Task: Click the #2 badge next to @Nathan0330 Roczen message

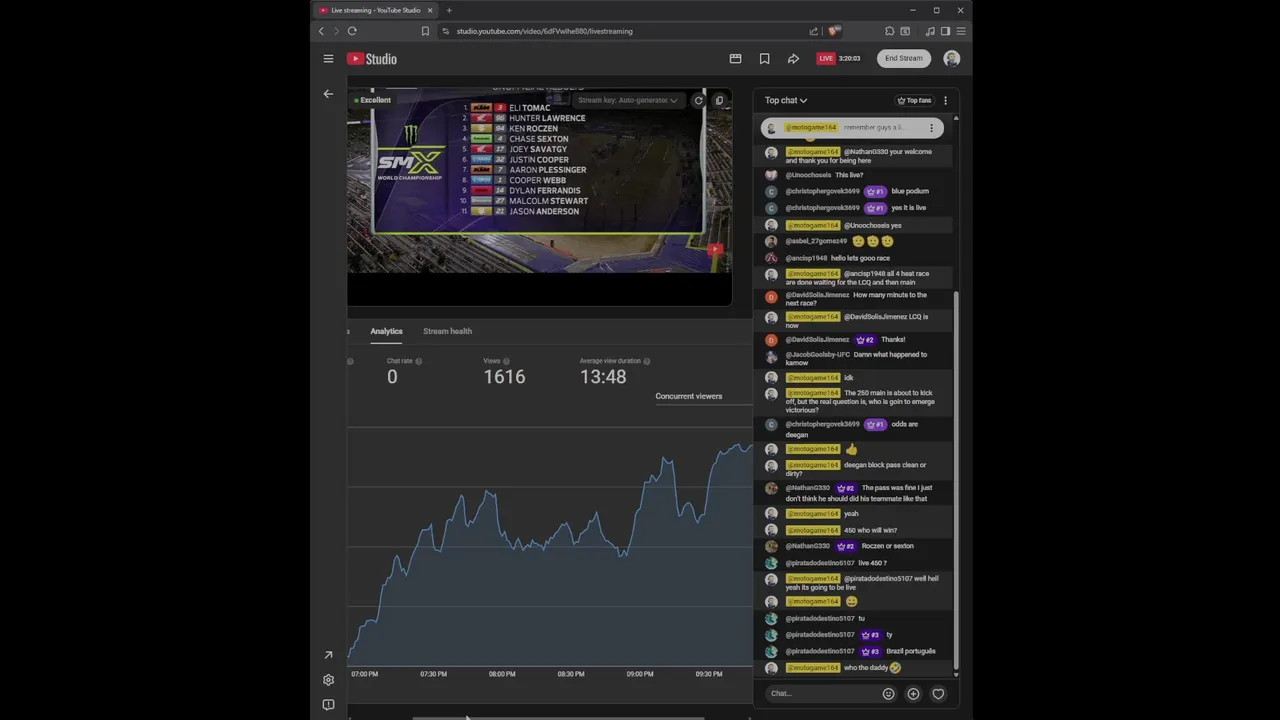Action: [846, 546]
